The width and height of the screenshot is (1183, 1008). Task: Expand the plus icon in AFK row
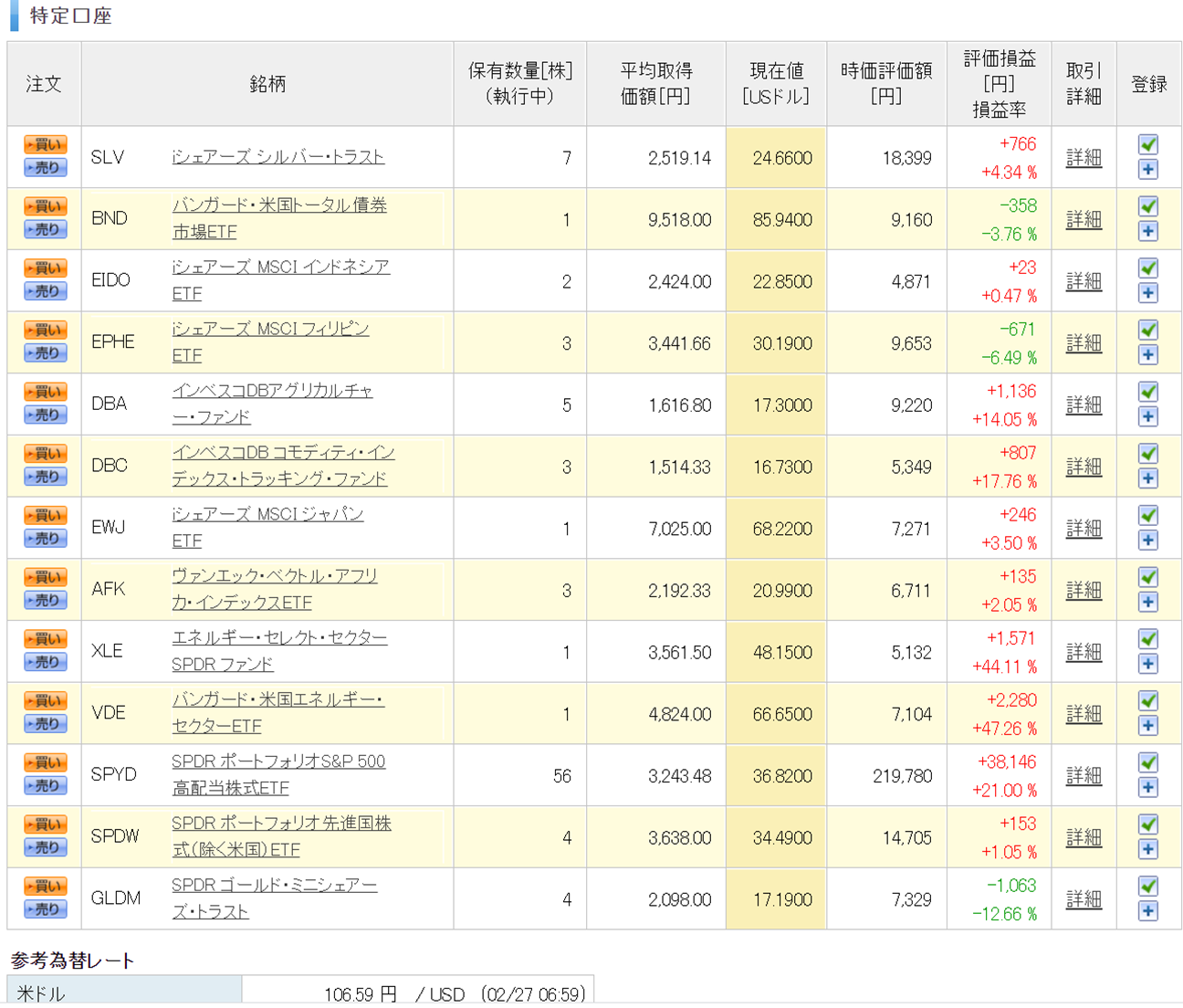1148,602
